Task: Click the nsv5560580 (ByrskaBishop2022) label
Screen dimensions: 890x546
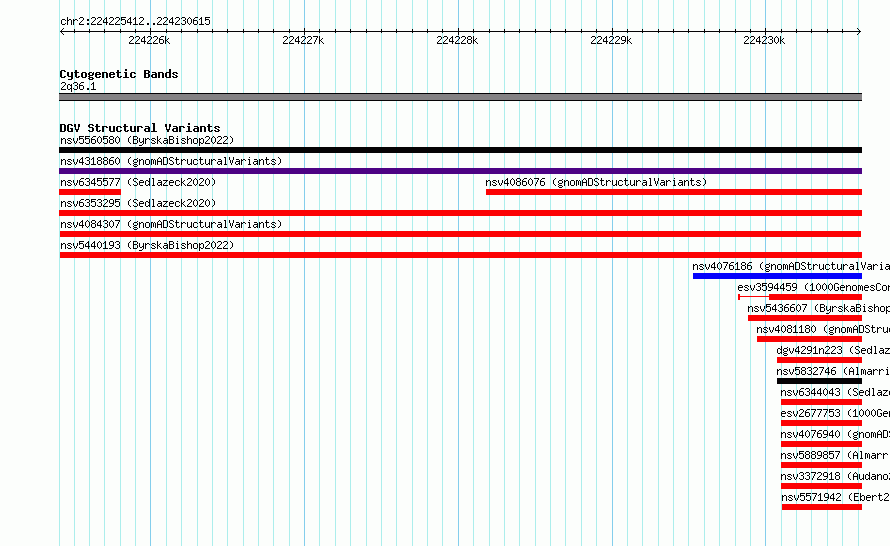Action: pyautogui.click(x=147, y=140)
